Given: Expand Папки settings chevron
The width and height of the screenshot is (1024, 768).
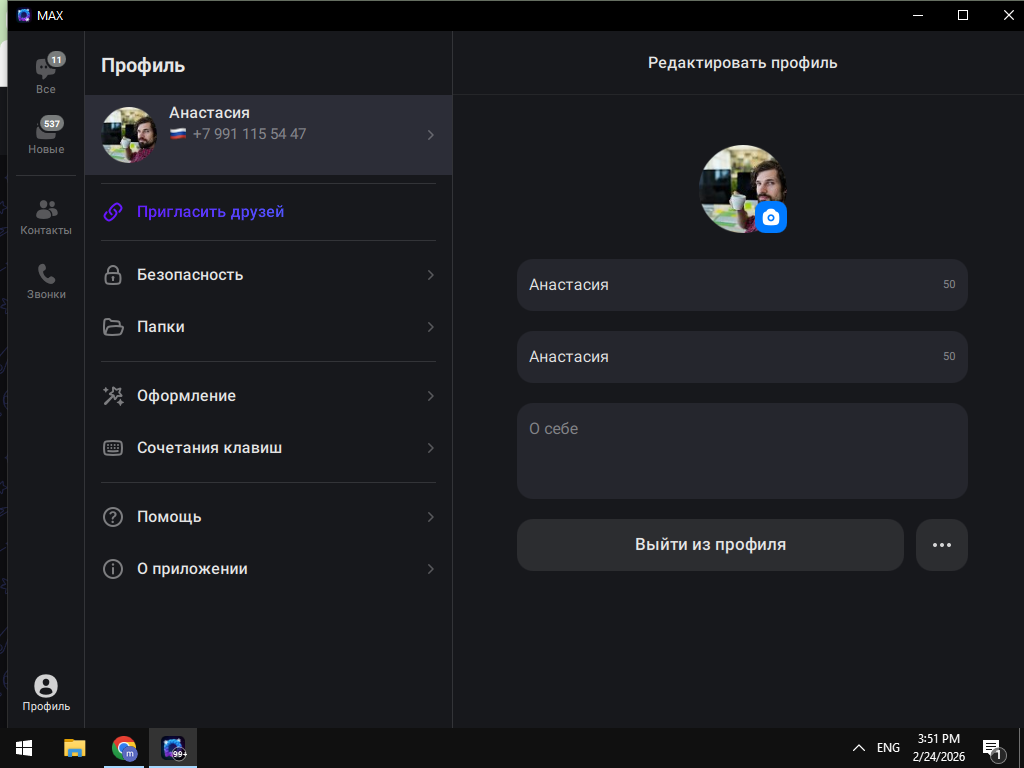Looking at the screenshot, I should point(430,327).
